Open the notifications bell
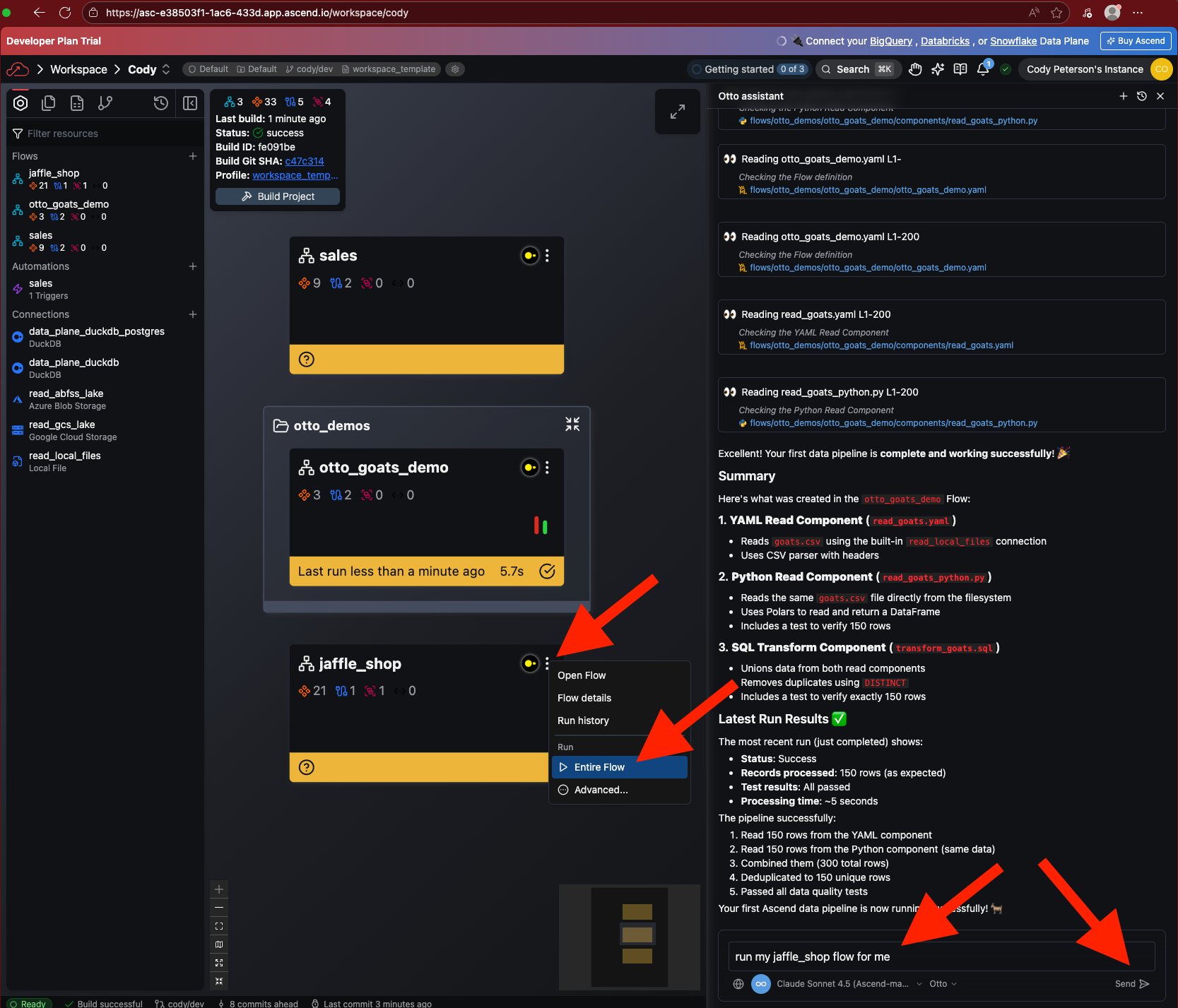The height and width of the screenshot is (1008, 1178). [983, 69]
